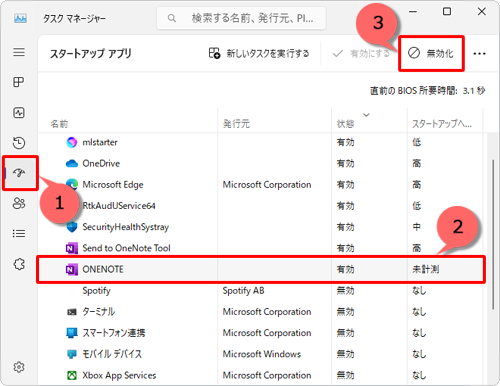The width and height of the screenshot is (500, 386).
Task: Click the 有効にする enable button
Action: click(x=361, y=53)
